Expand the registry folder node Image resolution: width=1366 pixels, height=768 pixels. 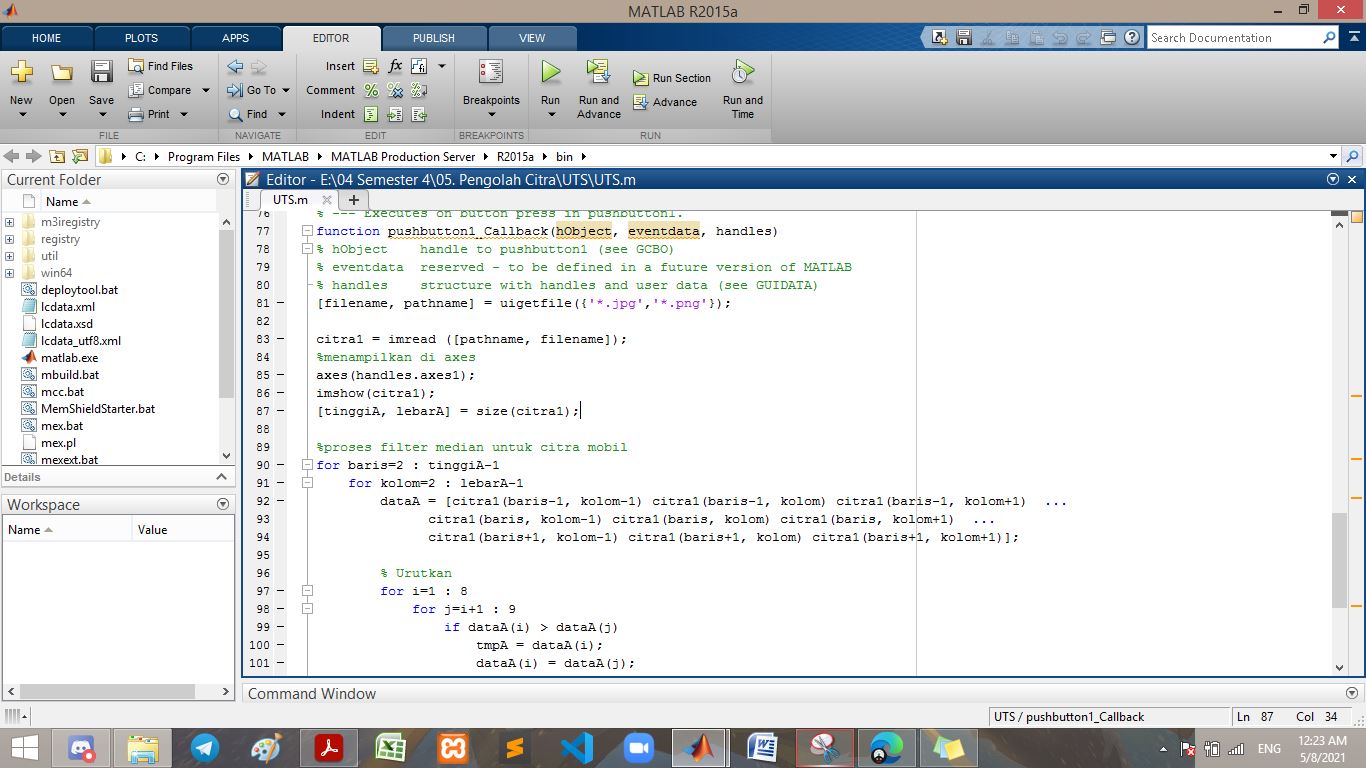pos(10,239)
